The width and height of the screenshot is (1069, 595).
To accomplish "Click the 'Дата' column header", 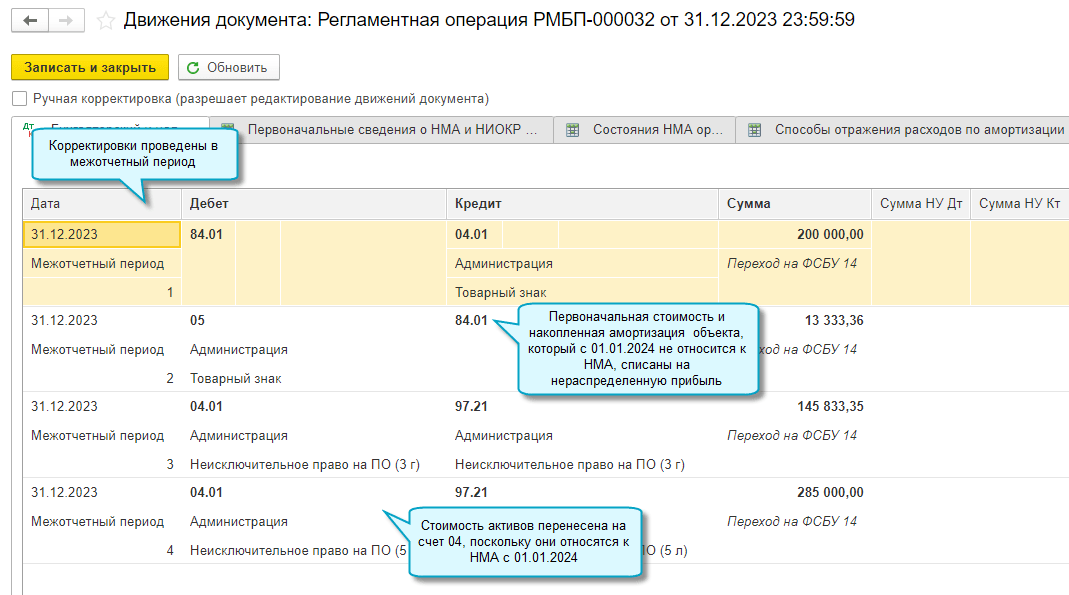I will pos(102,203).
